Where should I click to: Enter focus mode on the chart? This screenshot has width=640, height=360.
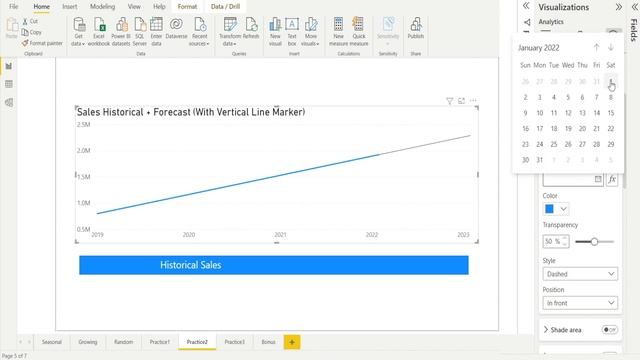(461, 101)
